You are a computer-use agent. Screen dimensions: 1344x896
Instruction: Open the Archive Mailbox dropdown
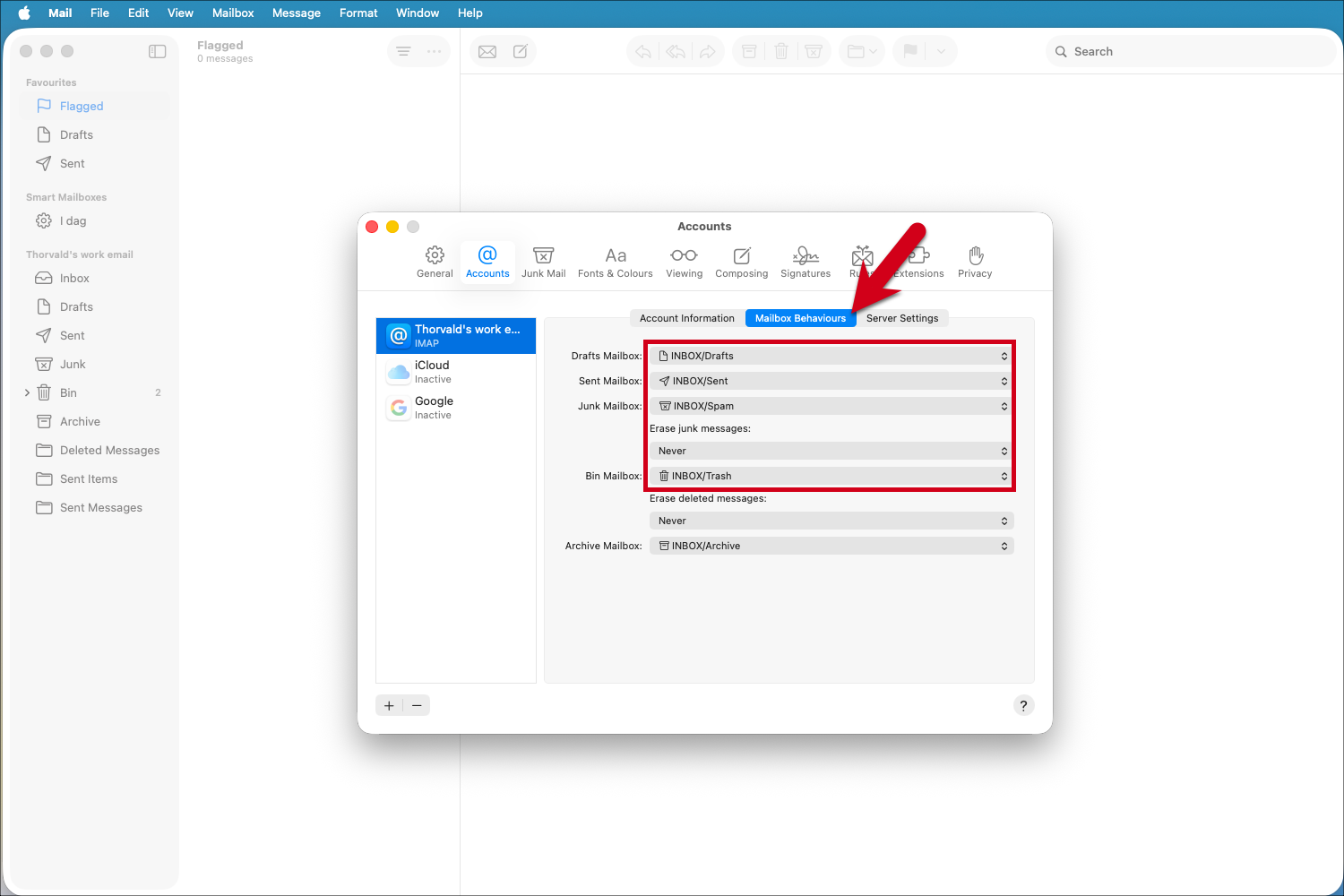pyautogui.click(x=831, y=545)
